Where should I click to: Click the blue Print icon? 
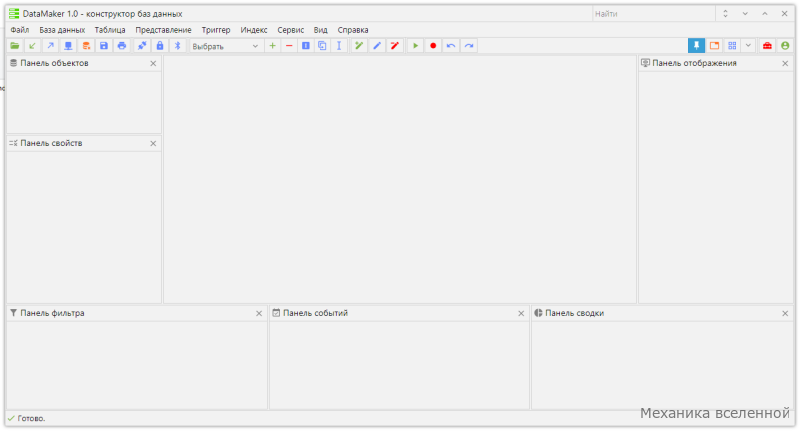tap(121, 46)
